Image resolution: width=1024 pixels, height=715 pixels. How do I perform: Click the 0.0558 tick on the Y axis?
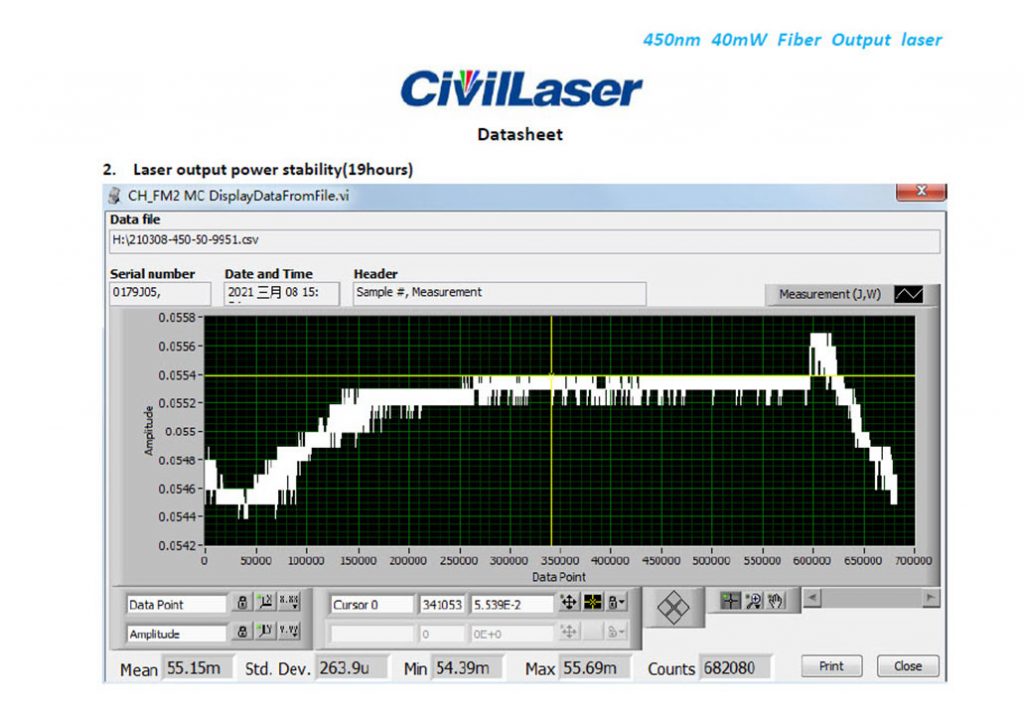click(176, 317)
